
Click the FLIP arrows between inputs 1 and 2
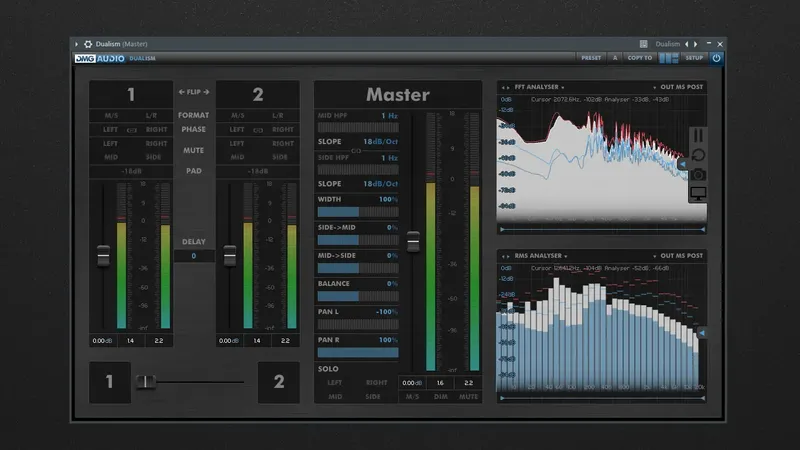(194, 92)
